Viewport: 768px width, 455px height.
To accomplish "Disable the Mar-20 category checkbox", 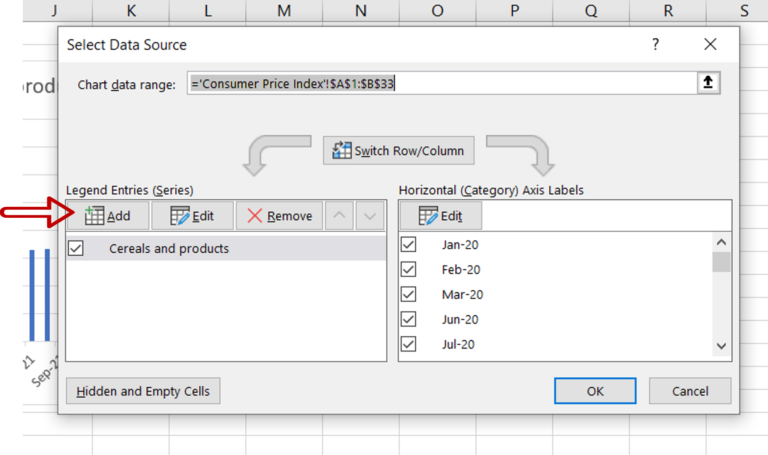I will (x=408, y=294).
